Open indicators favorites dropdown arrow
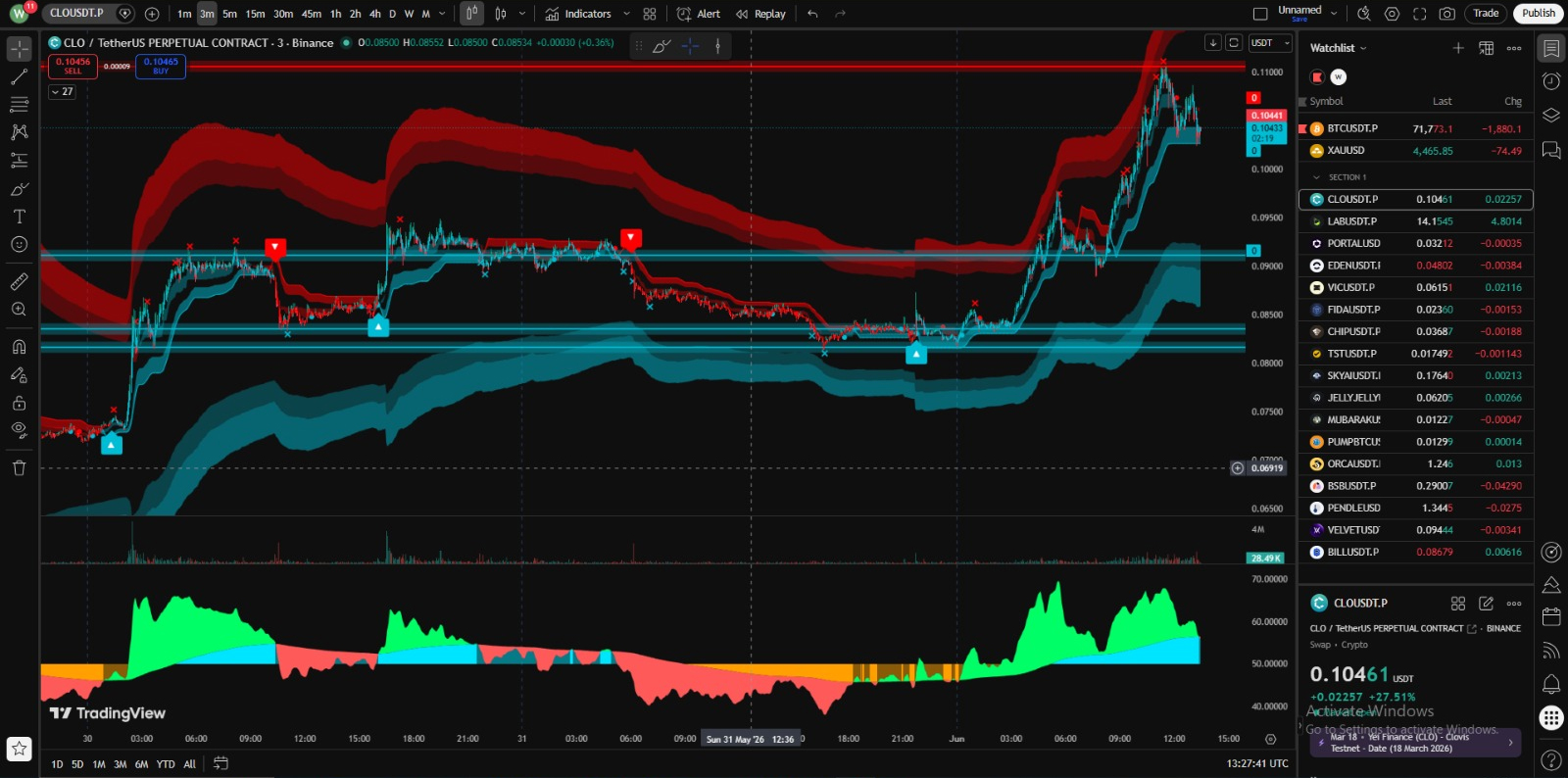The image size is (1568, 778). pyautogui.click(x=626, y=14)
